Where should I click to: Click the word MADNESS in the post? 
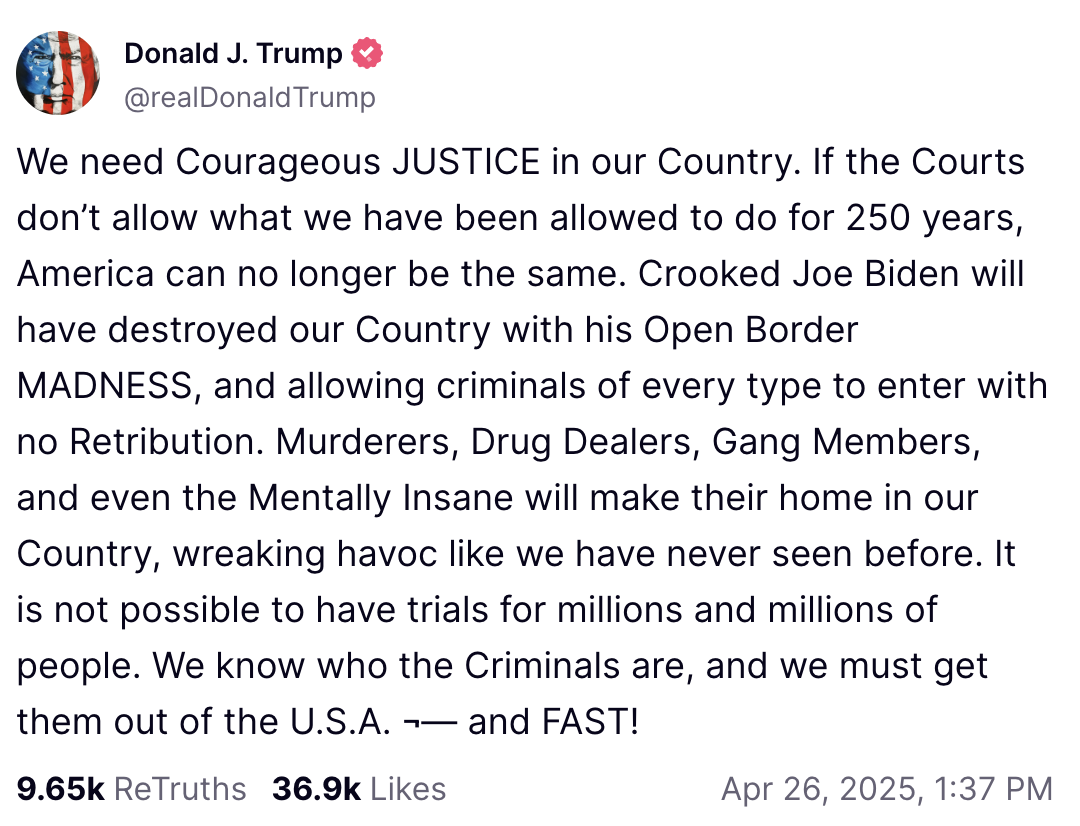105,386
